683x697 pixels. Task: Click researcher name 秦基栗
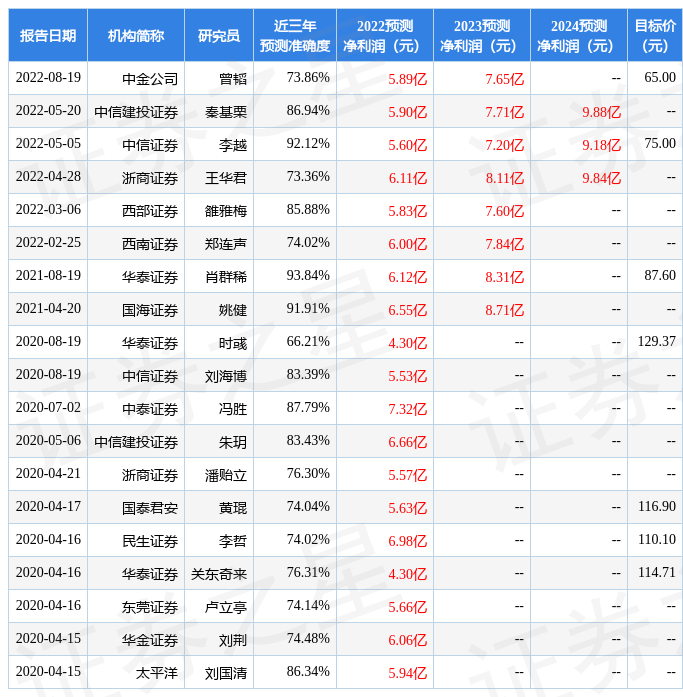(x=226, y=112)
